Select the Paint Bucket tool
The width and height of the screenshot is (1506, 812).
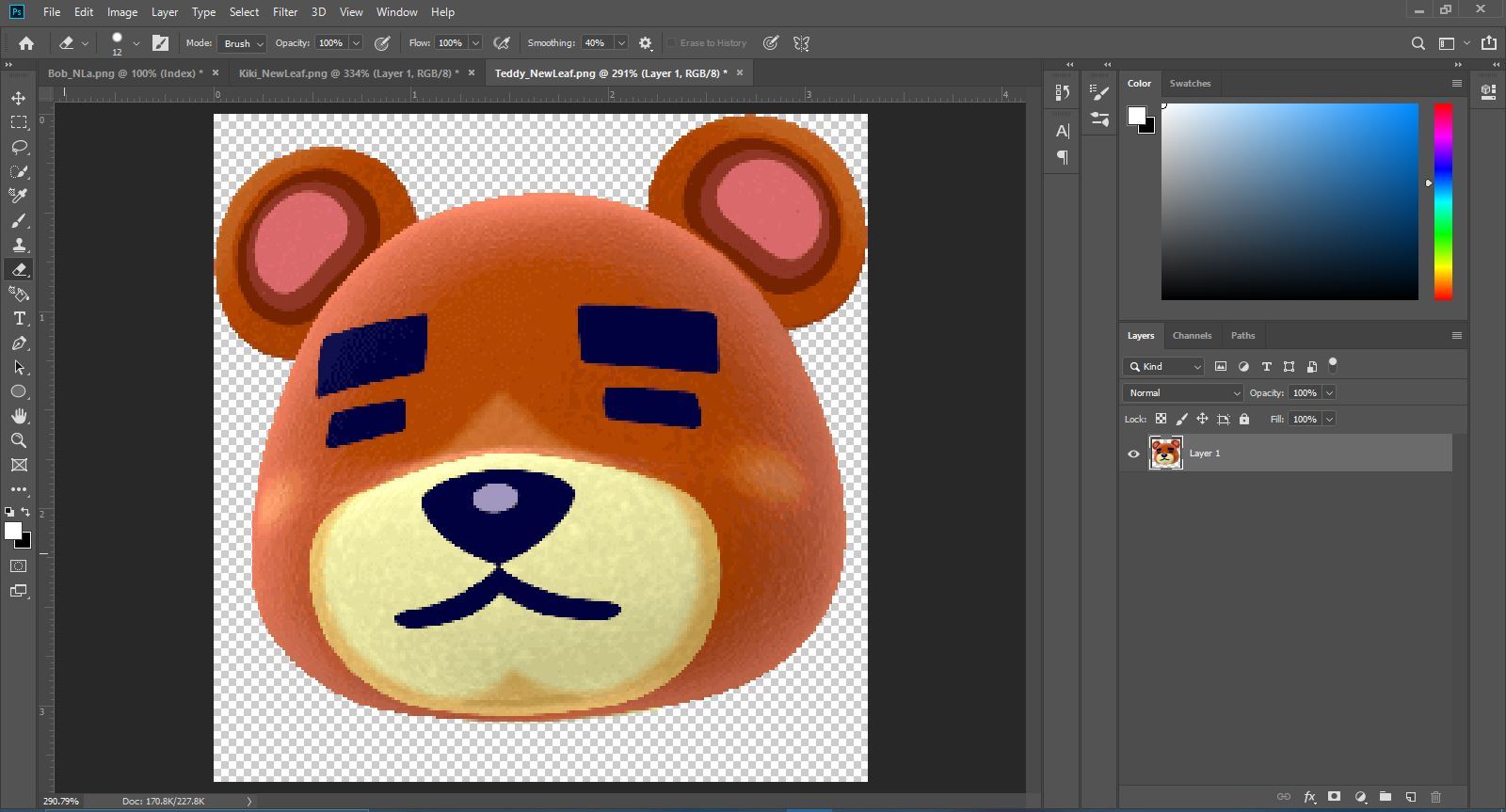pyautogui.click(x=19, y=294)
